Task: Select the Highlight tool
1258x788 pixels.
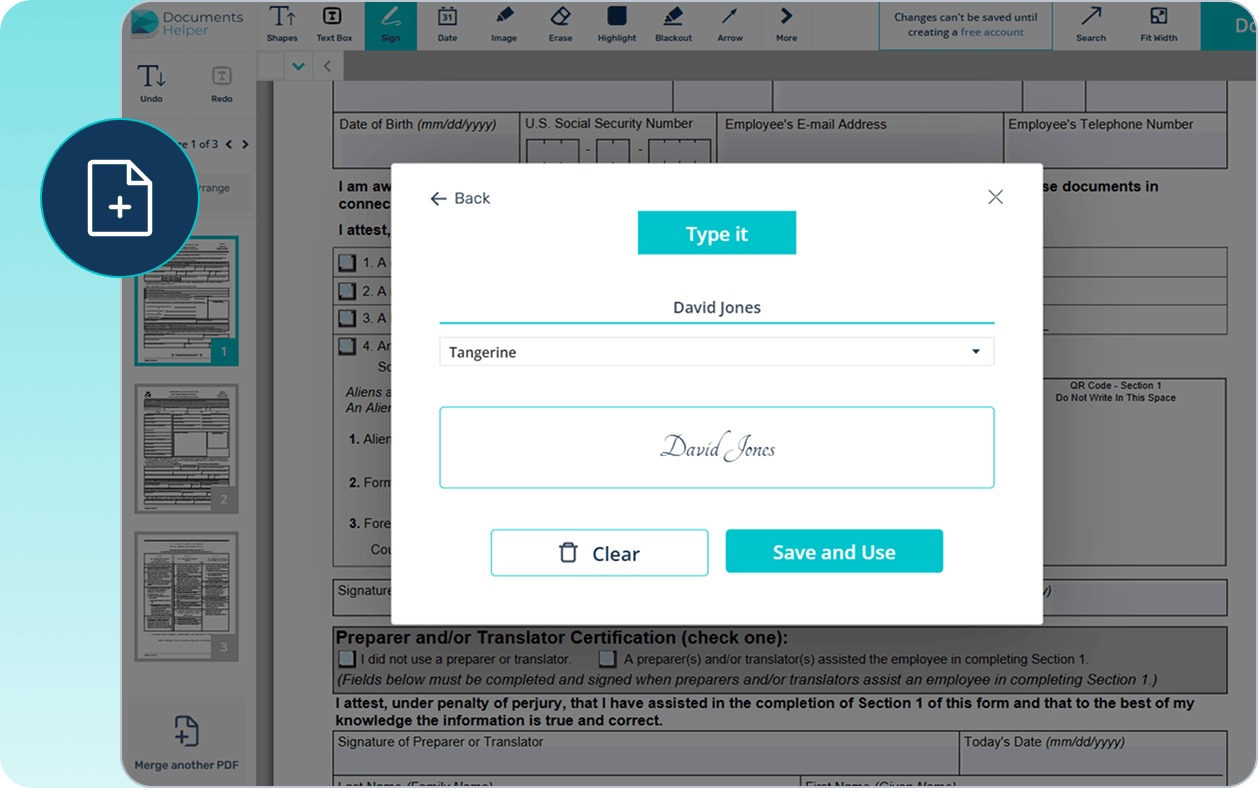Action: pyautogui.click(x=617, y=24)
